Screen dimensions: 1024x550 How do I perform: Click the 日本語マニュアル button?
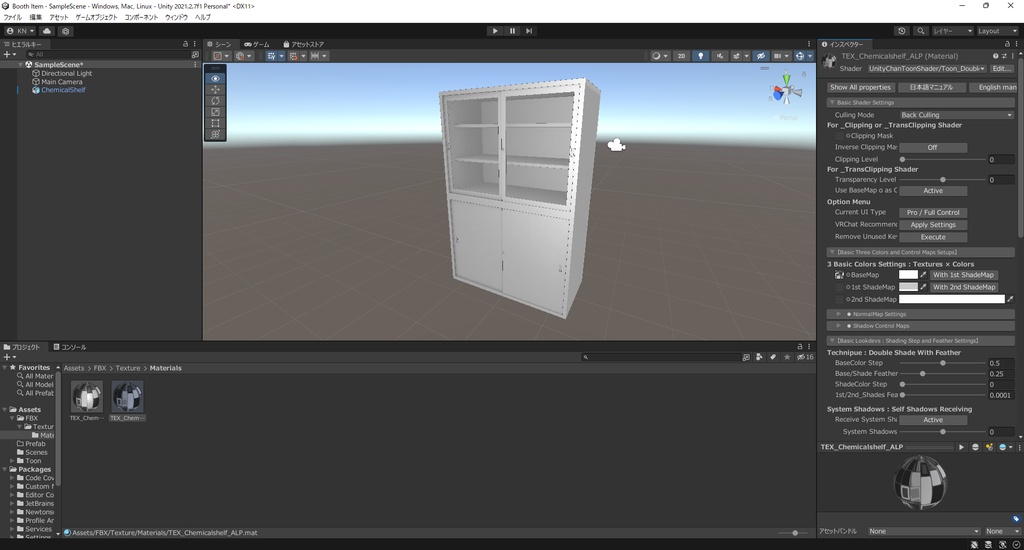(931, 88)
